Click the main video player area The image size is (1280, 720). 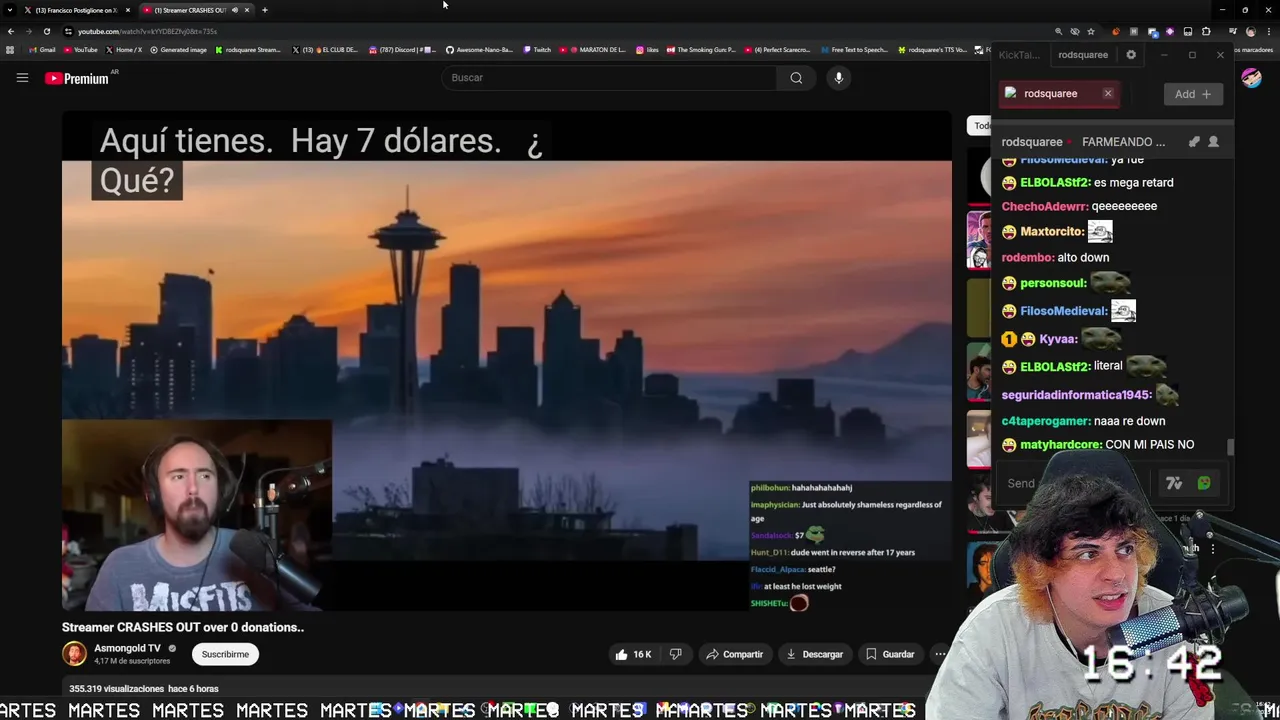tap(507, 360)
